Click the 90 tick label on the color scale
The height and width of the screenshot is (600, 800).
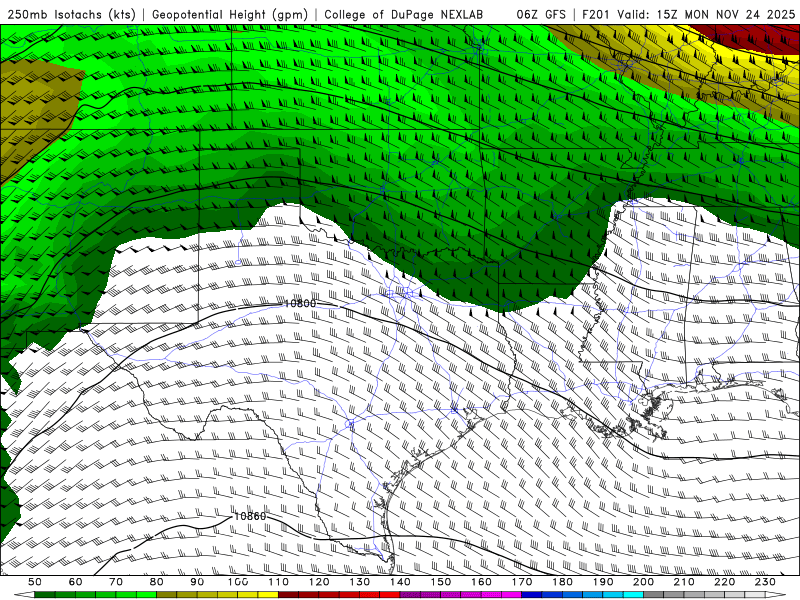click(x=197, y=582)
